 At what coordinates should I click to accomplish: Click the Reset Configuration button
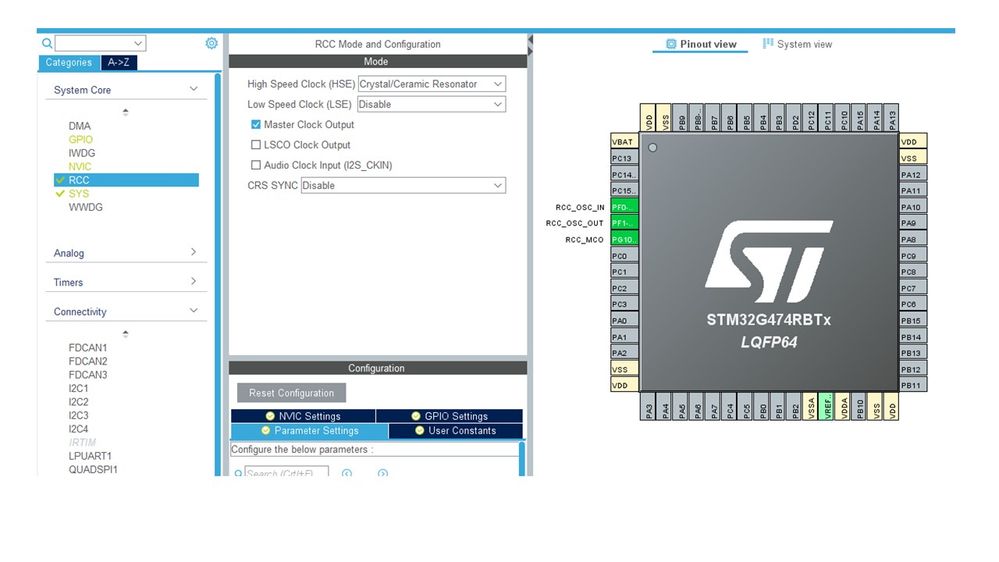pyautogui.click(x=291, y=393)
